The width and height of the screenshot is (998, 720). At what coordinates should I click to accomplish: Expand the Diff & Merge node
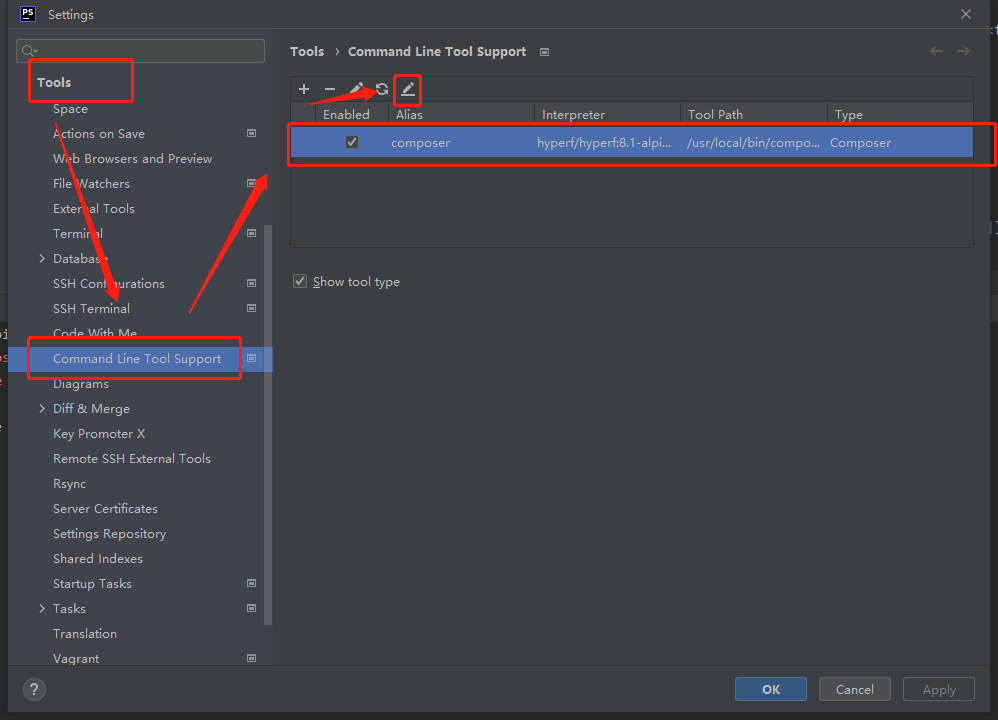click(42, 409)
